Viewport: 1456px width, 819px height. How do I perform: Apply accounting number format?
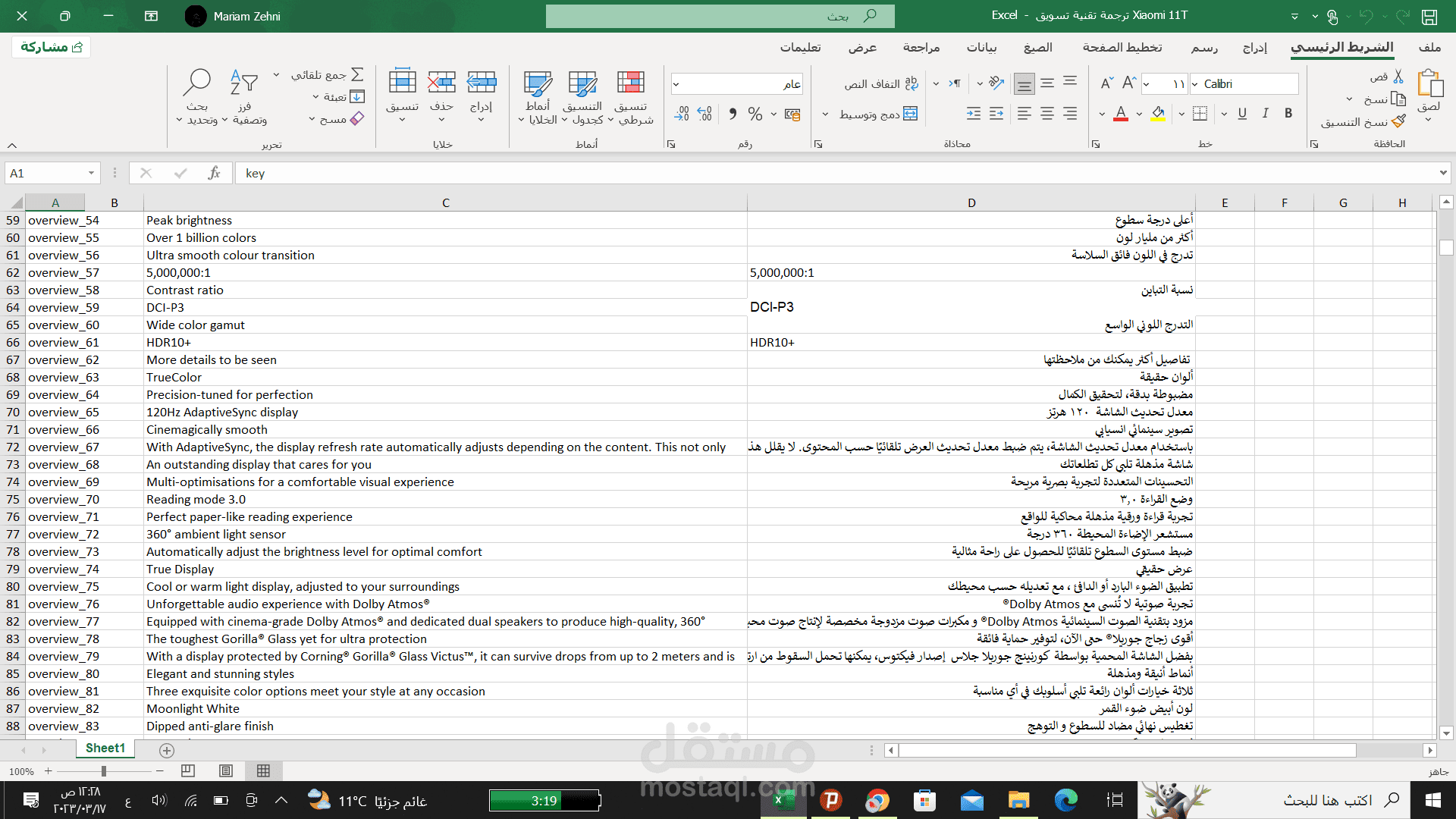coord(792,115)
